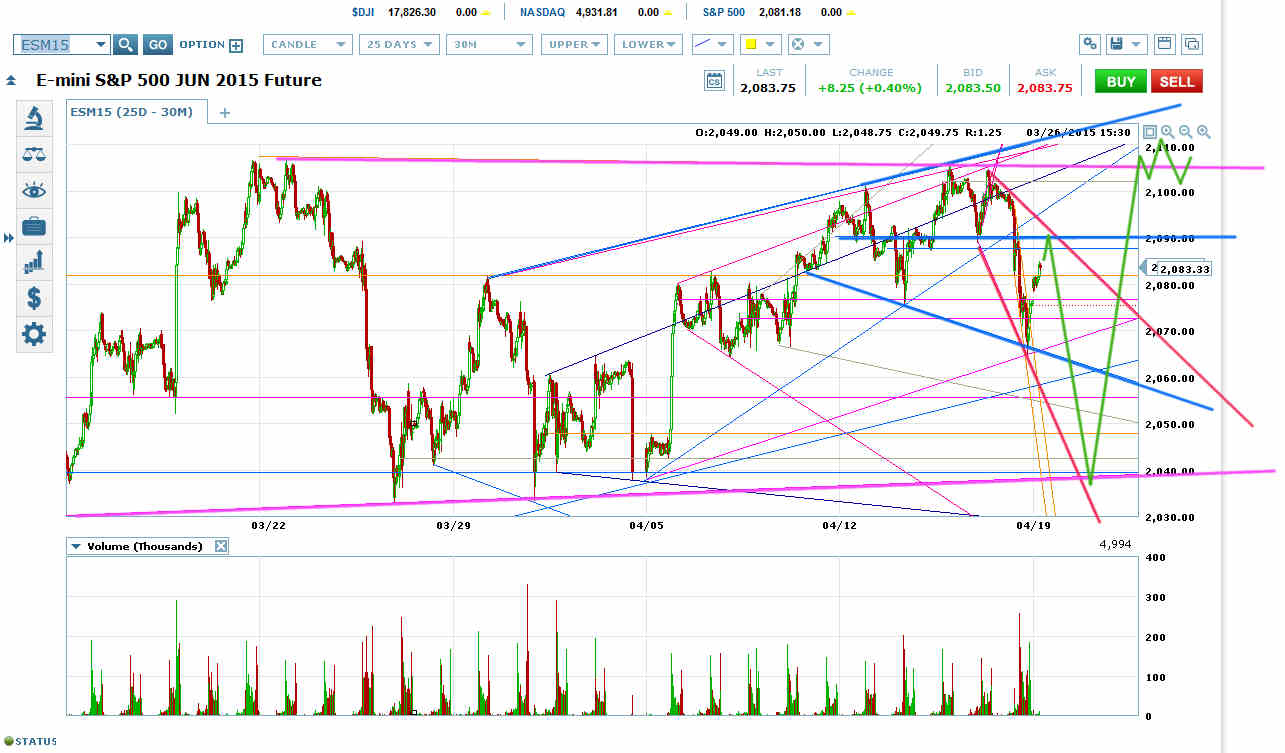Click the fit-to-window square chart icon
Image resolution: width=1285 pixels, height=753 pixels.
click(x=1150, y=132)
